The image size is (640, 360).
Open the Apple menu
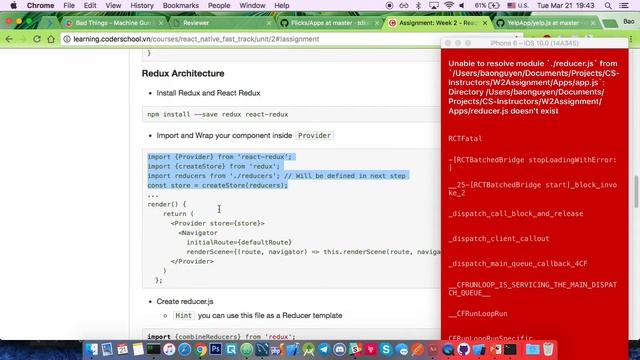13,5
